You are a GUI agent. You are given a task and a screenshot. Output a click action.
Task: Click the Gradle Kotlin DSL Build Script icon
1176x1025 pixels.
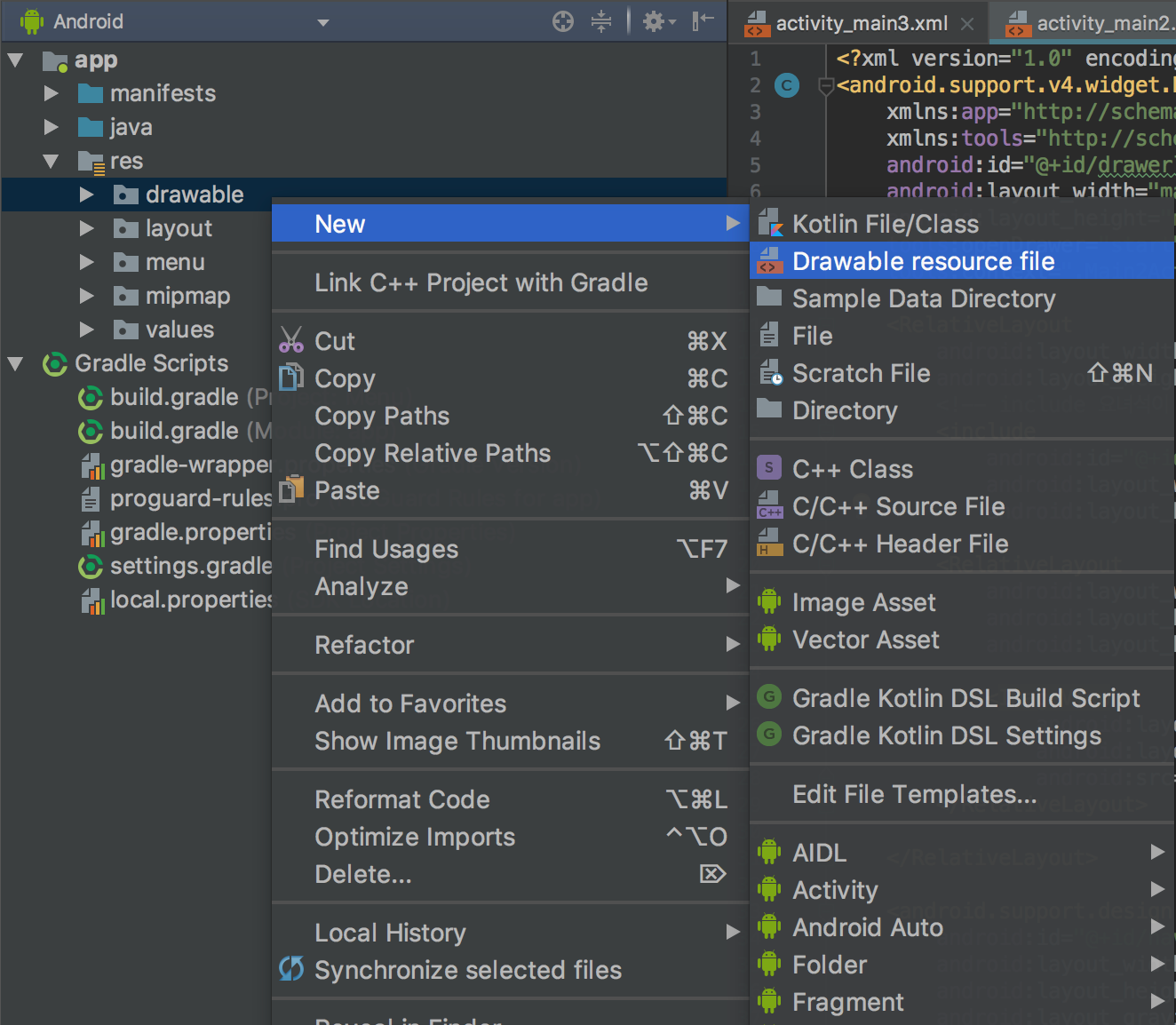(769, 696)
